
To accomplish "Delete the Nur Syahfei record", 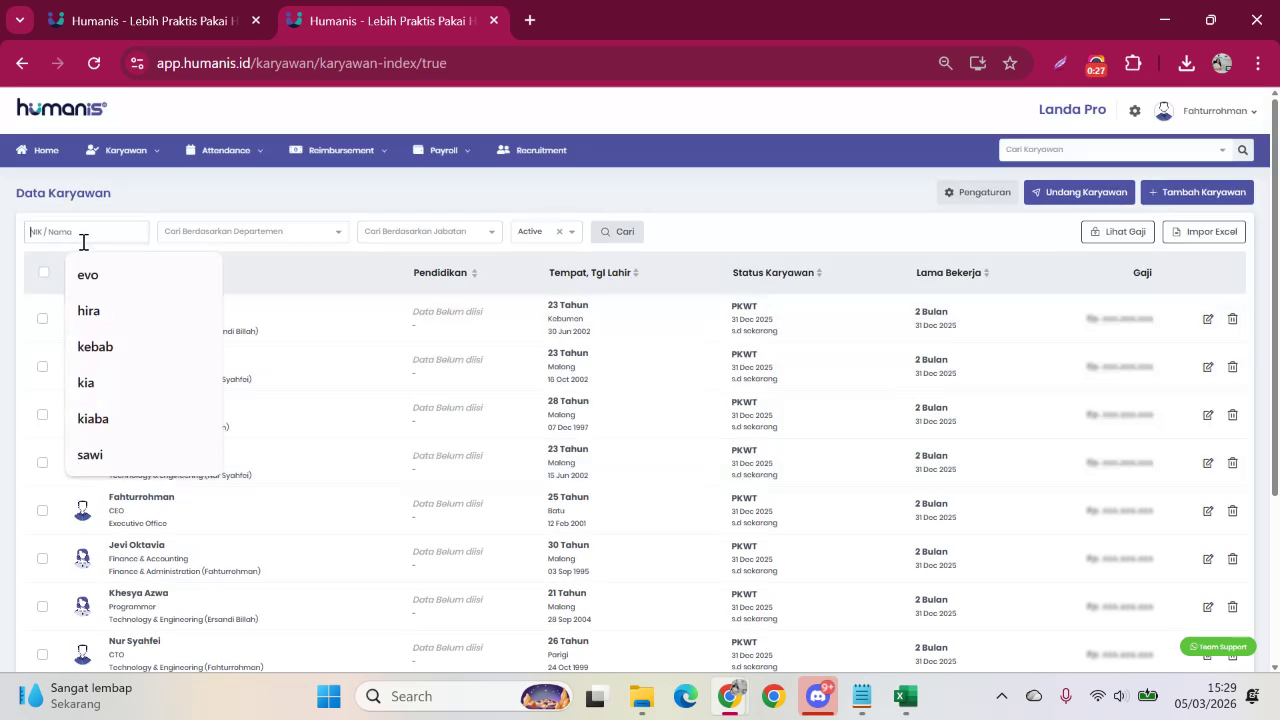I will pos(1232,655).
